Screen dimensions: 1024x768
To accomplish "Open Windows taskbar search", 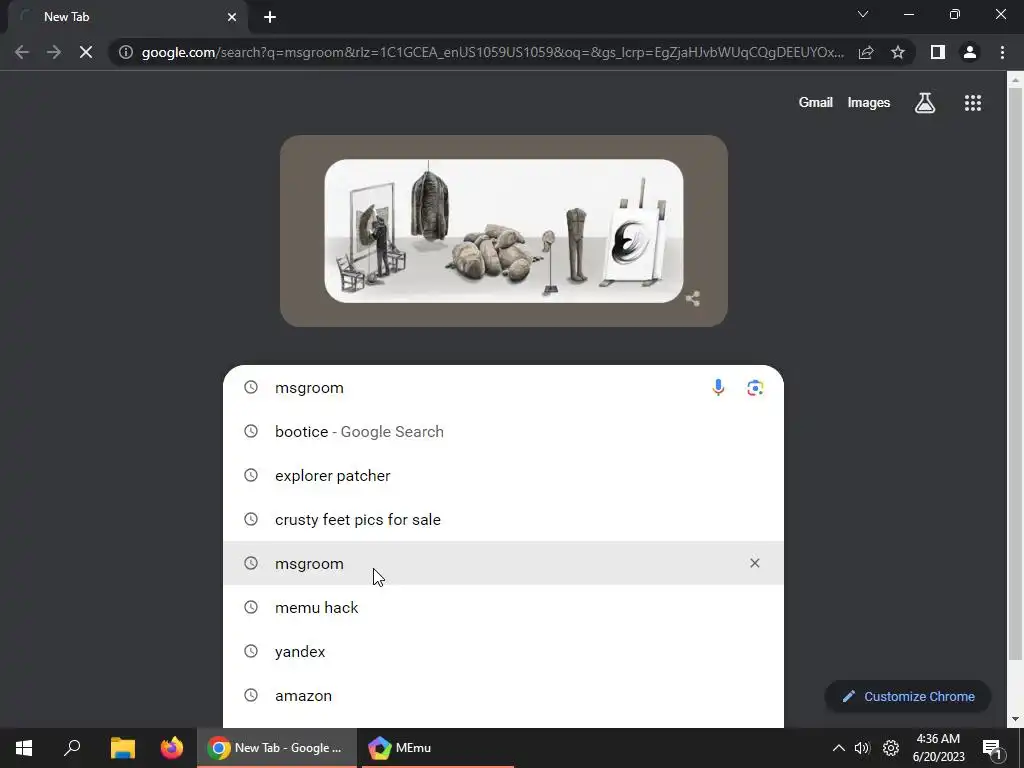I will [x=72, y=748].
